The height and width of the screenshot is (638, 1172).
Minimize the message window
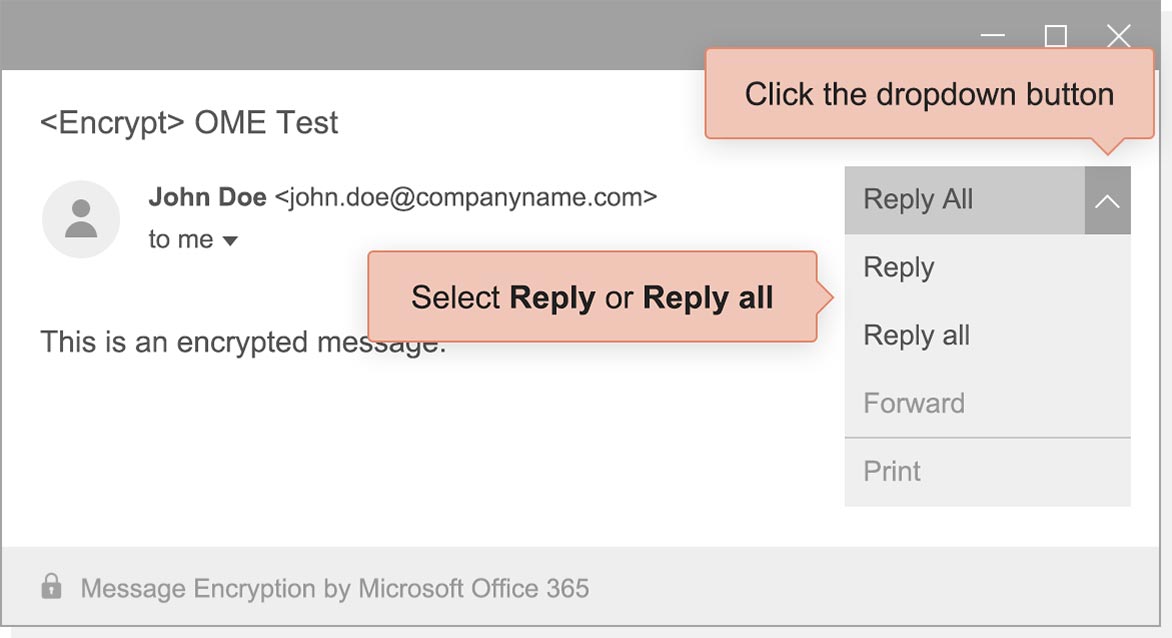993,36
